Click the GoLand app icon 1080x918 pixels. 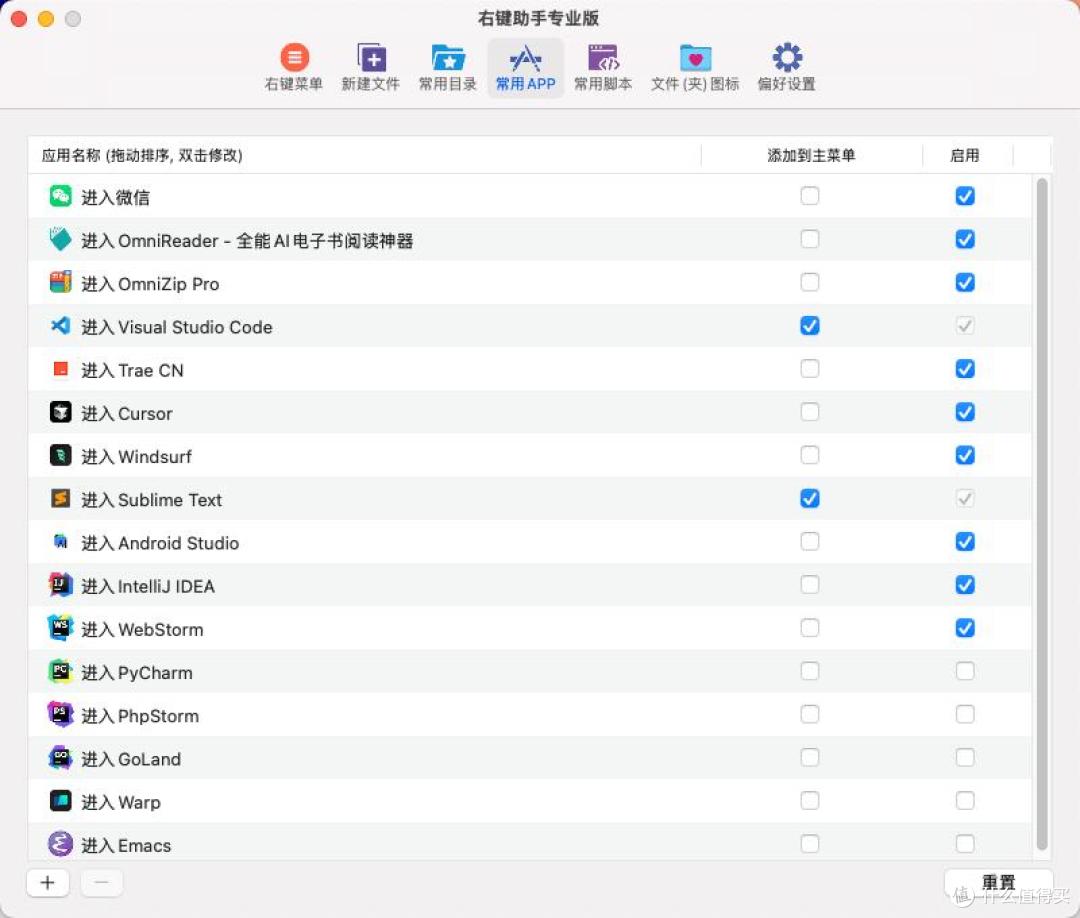tap(61, 758)
